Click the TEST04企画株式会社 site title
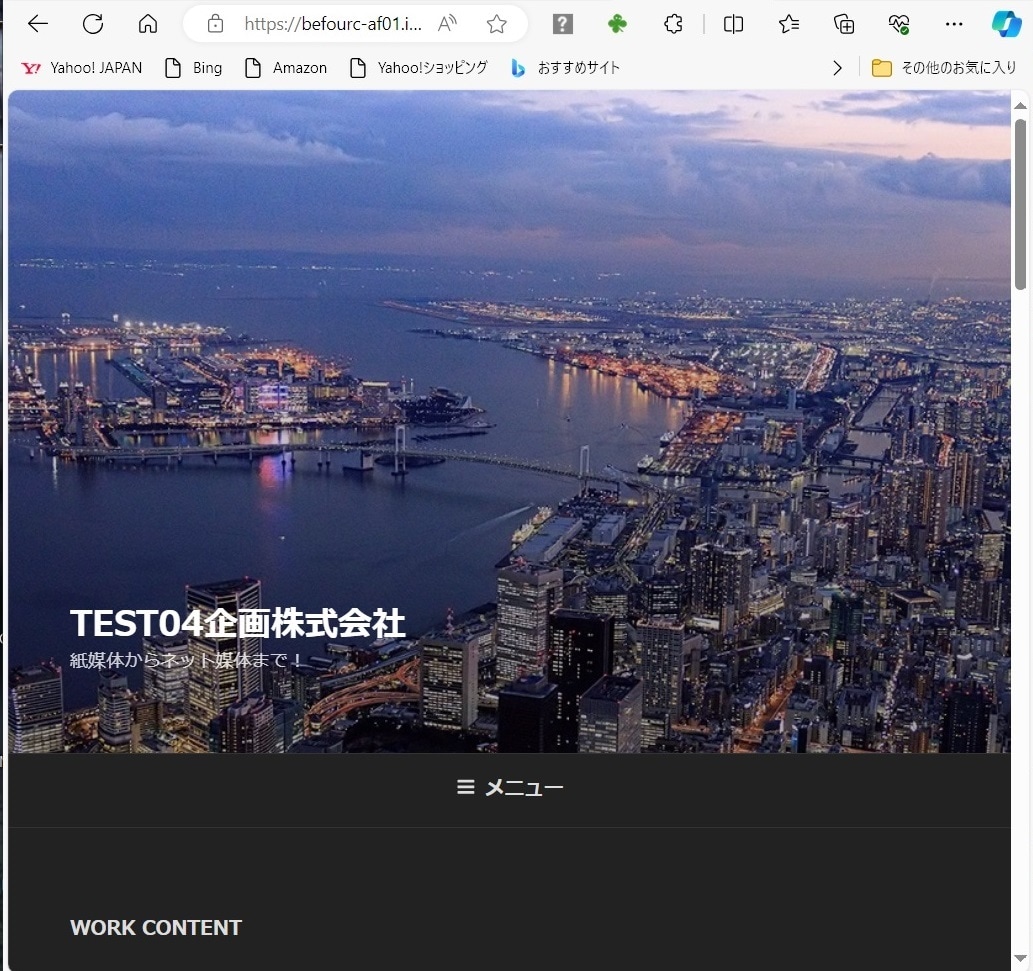Image resolution: width=1033 pixels, height=971 pixels. pos(237,623)
